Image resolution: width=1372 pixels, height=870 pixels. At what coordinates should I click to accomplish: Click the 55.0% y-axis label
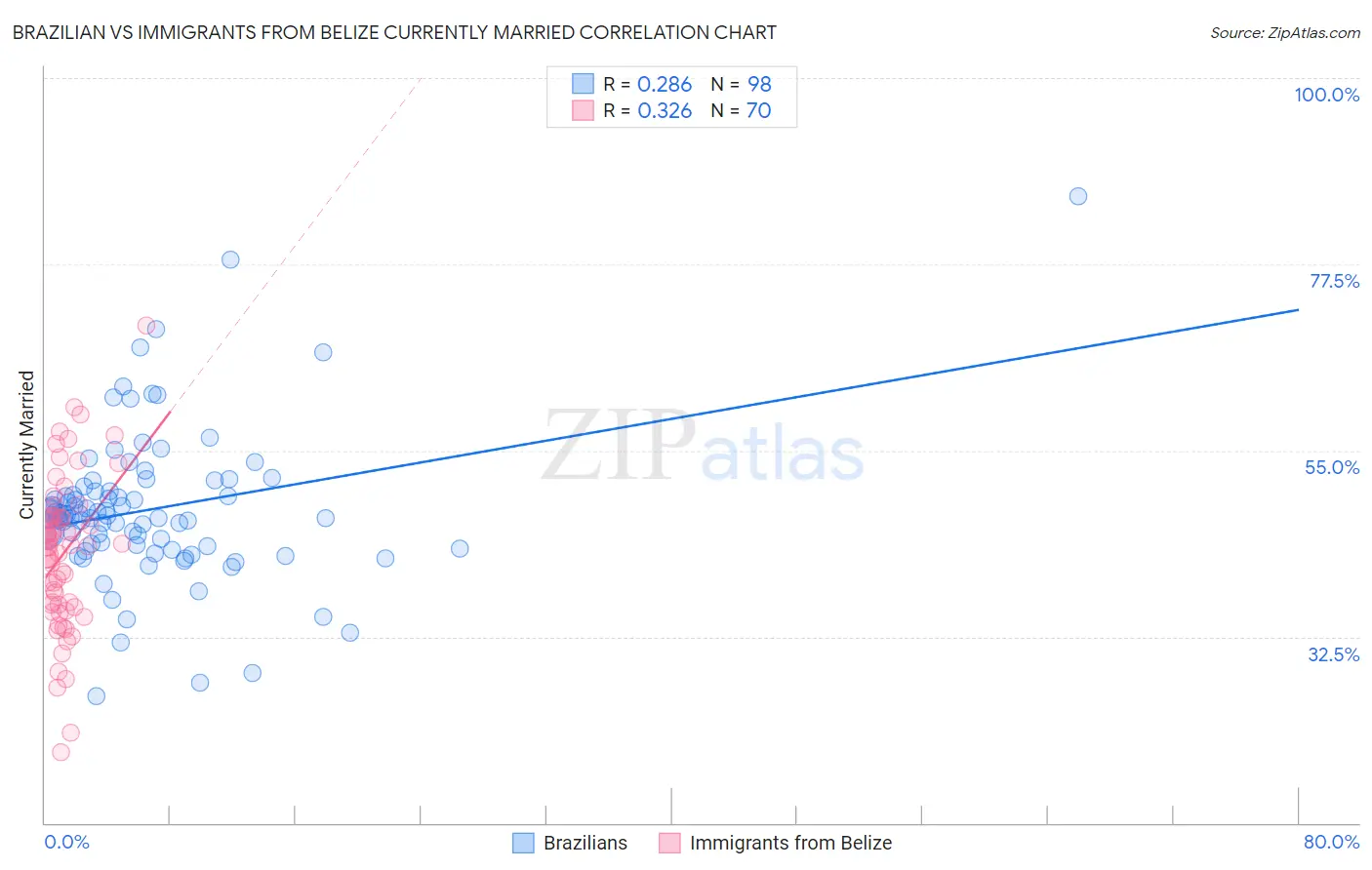[x=1332, y=467]
